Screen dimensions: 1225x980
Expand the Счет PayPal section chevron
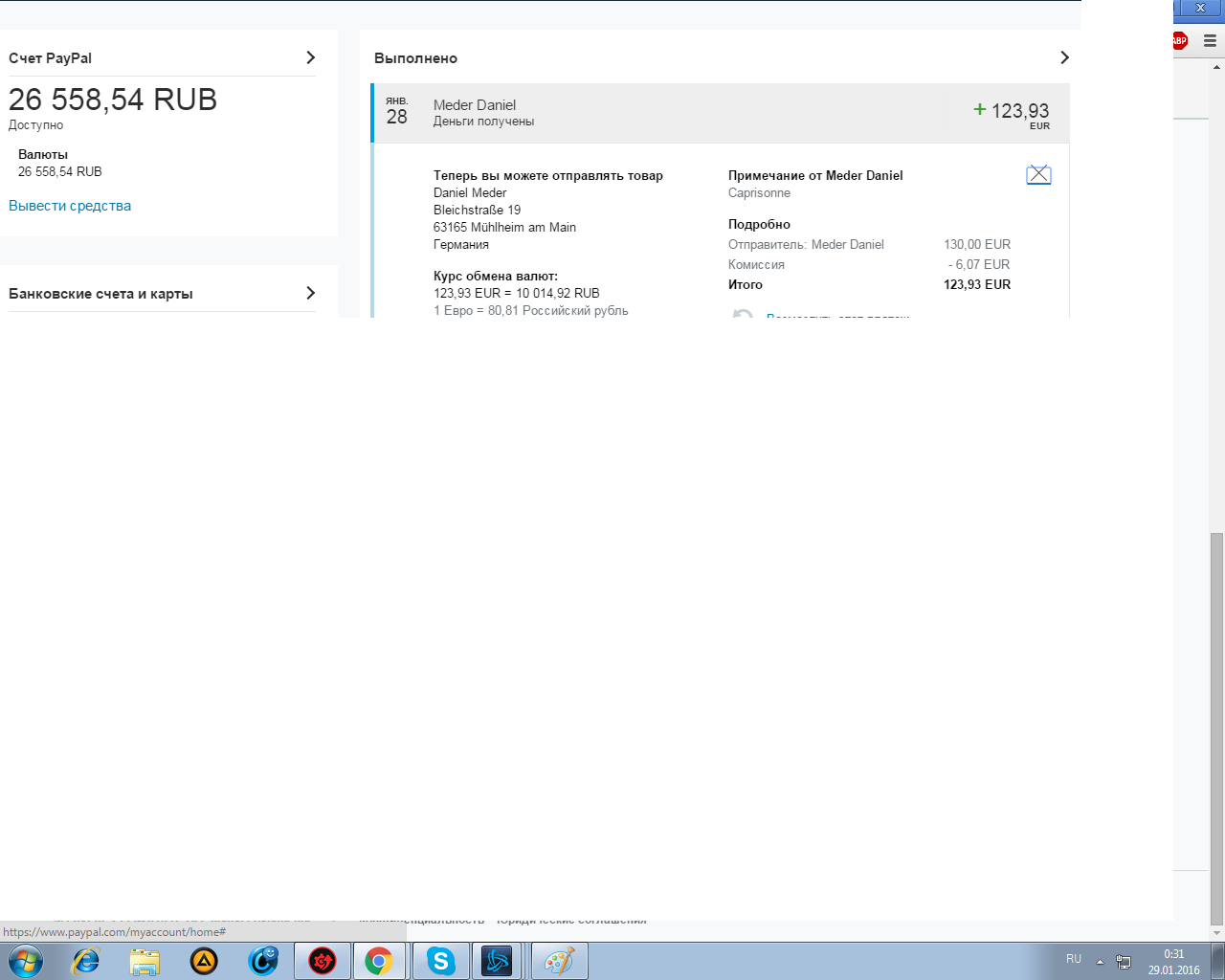[x=310, y=57]
